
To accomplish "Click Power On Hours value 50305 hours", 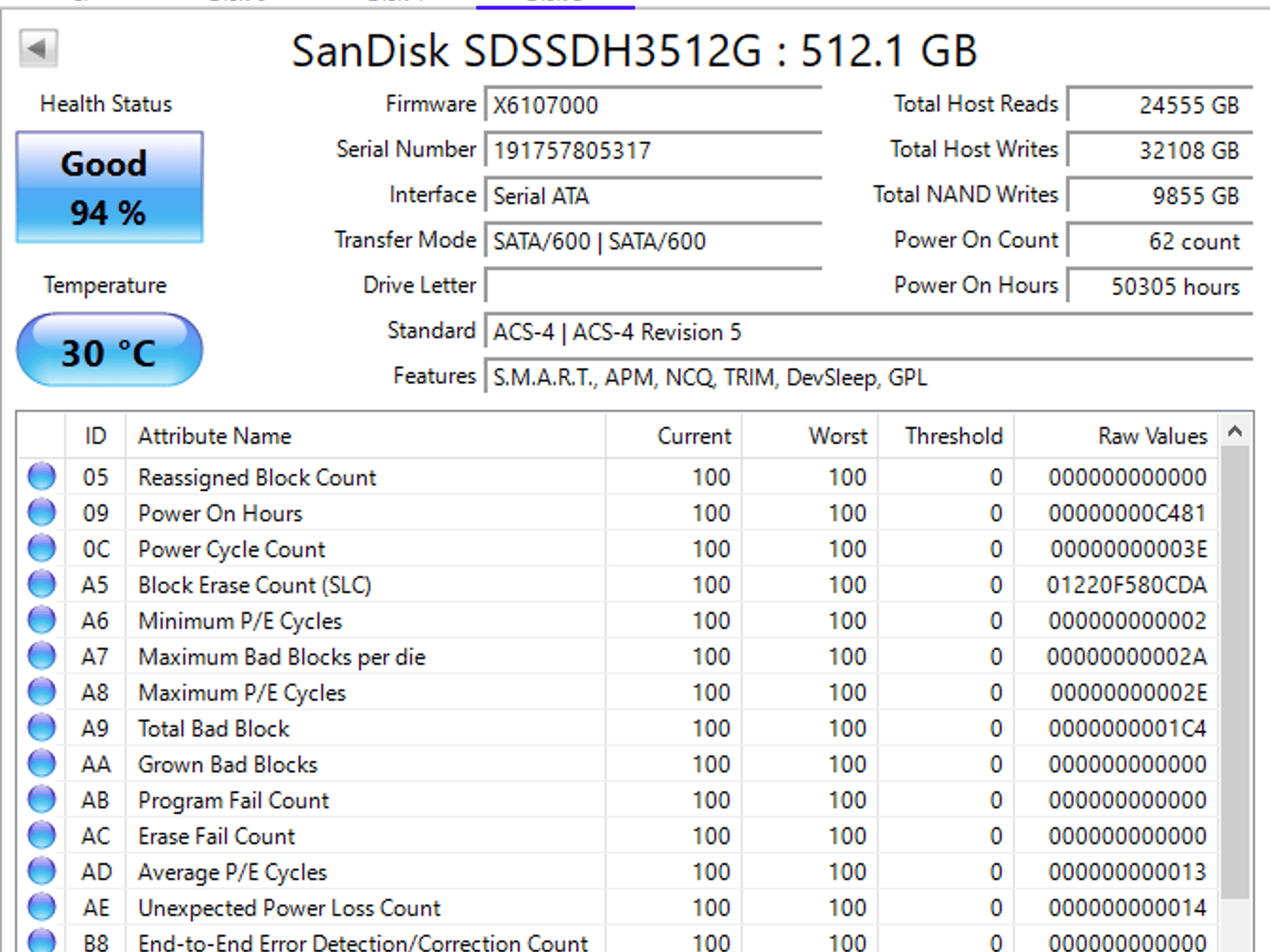I will (x=1160, y=286).
